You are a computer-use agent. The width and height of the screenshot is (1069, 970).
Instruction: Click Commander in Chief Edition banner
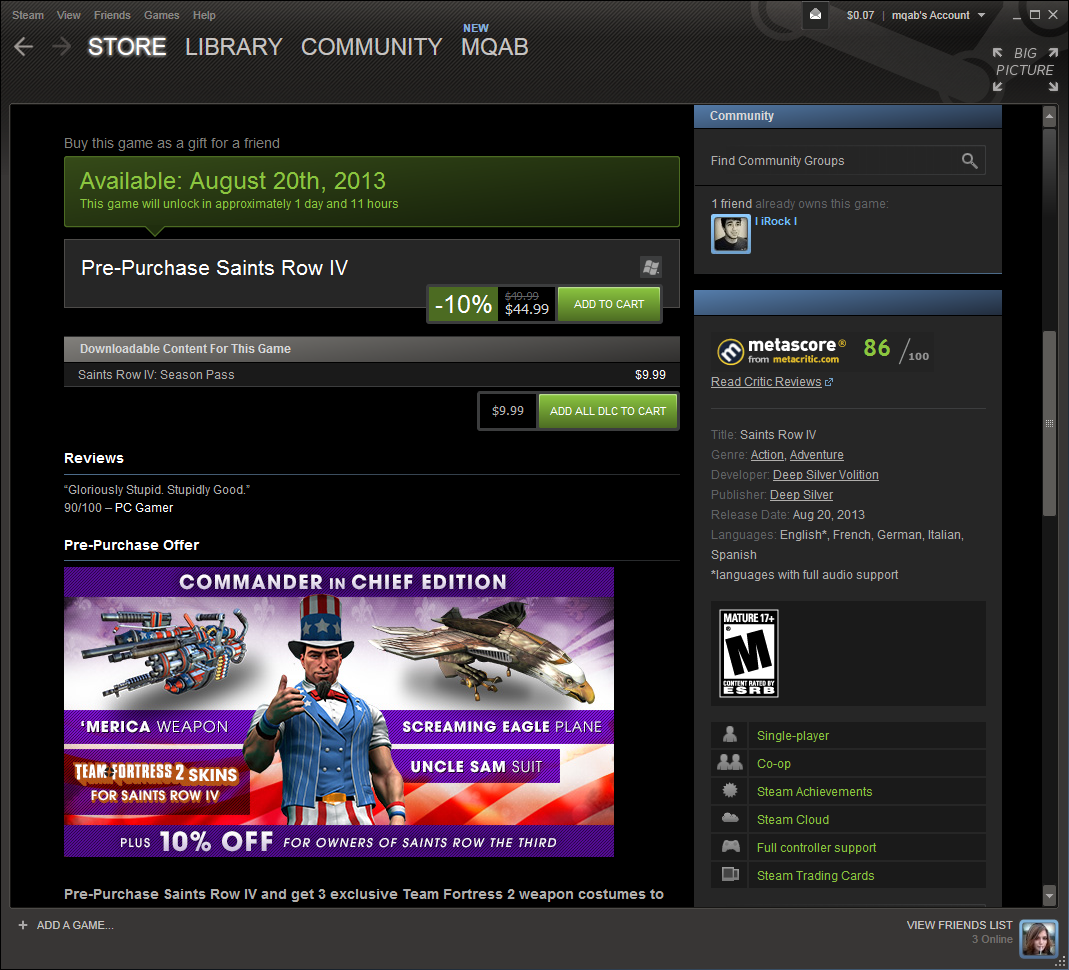click(x=339, y=712)
